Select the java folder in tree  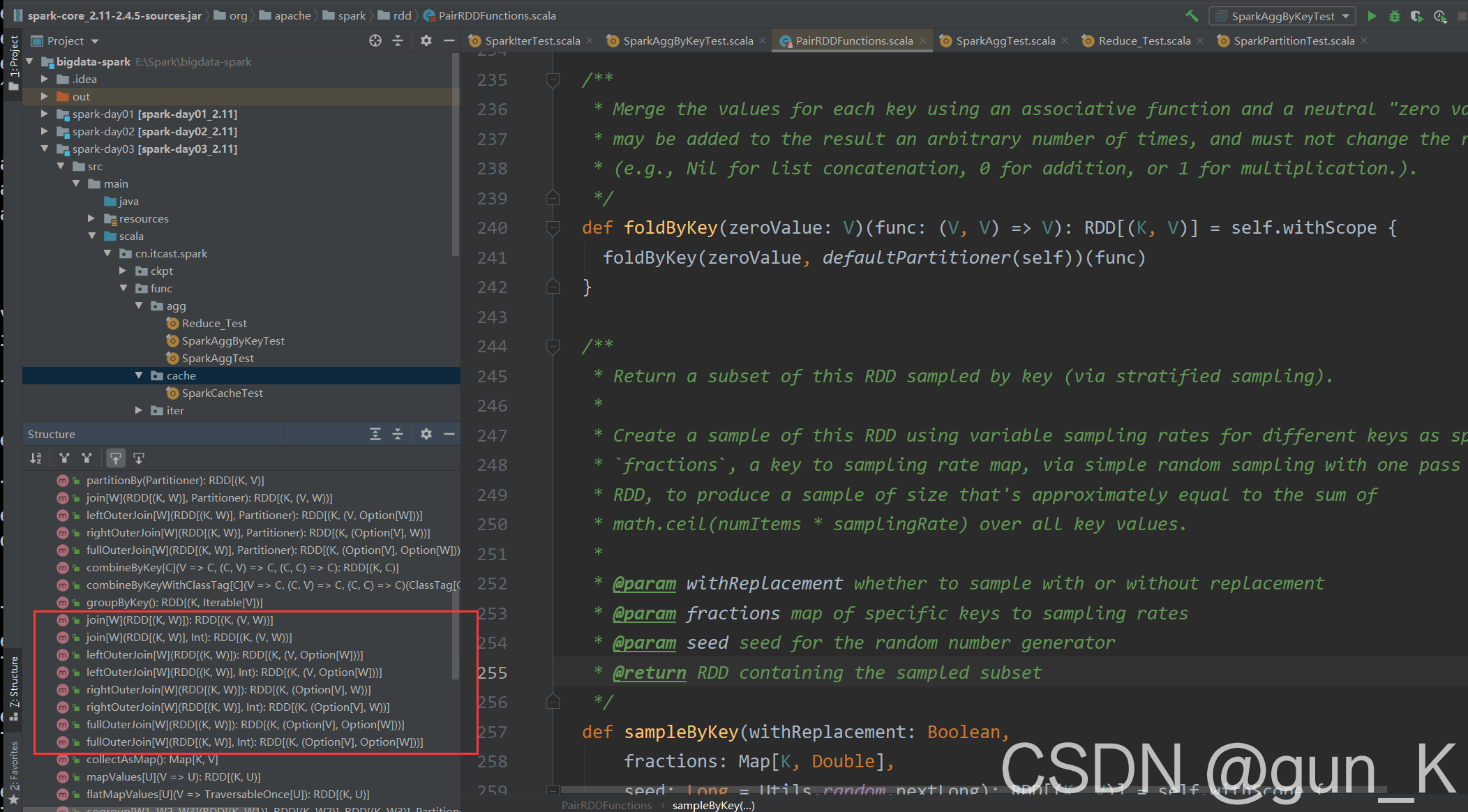[x=128, y=201]
